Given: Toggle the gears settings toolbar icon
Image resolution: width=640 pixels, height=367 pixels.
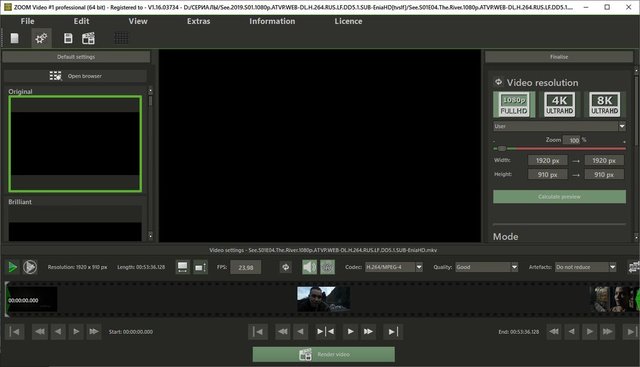Looking at the screenshot, I should 41,38.
